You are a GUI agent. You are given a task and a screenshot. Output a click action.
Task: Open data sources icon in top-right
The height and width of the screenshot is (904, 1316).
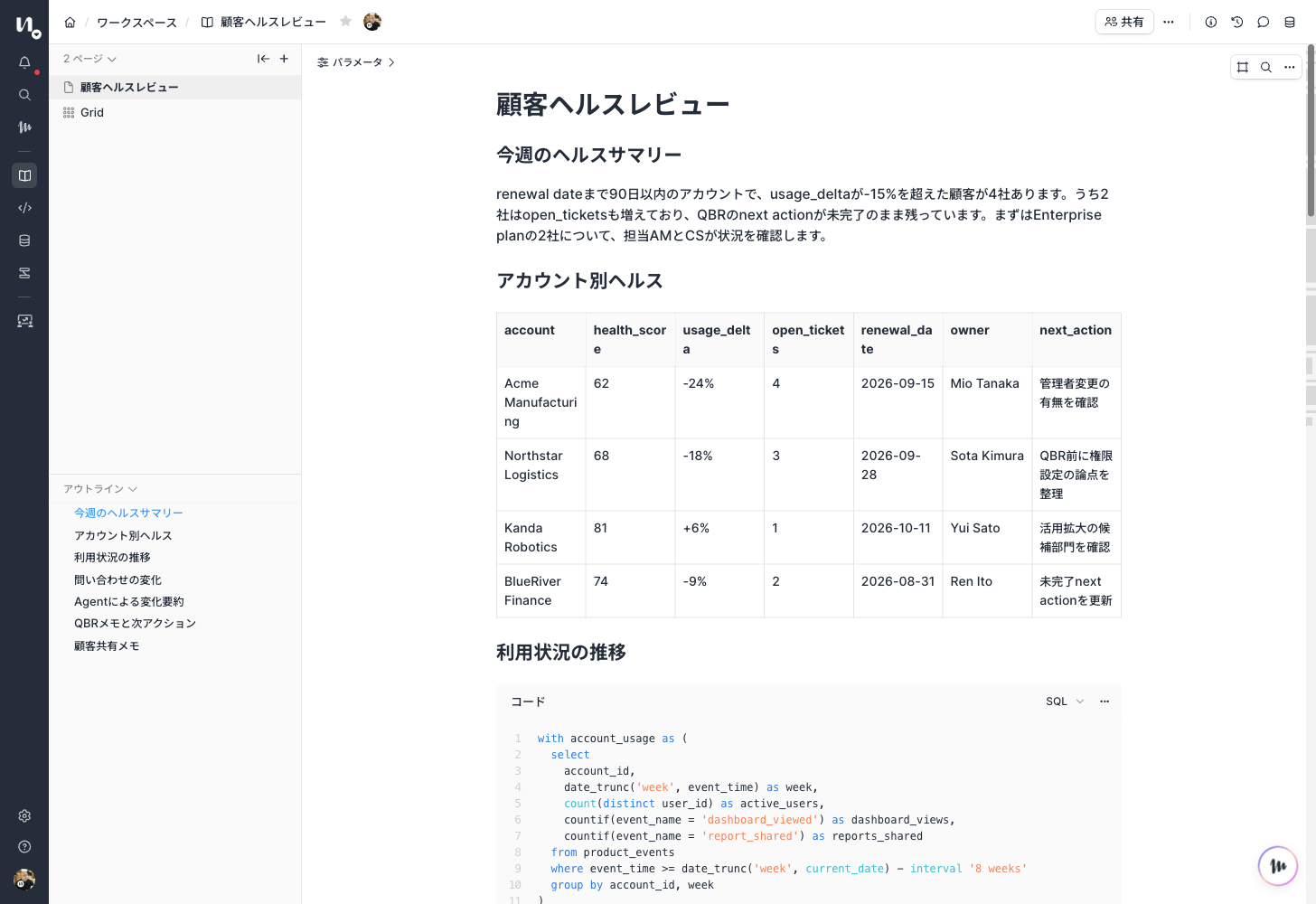(x=1290, y=22)
